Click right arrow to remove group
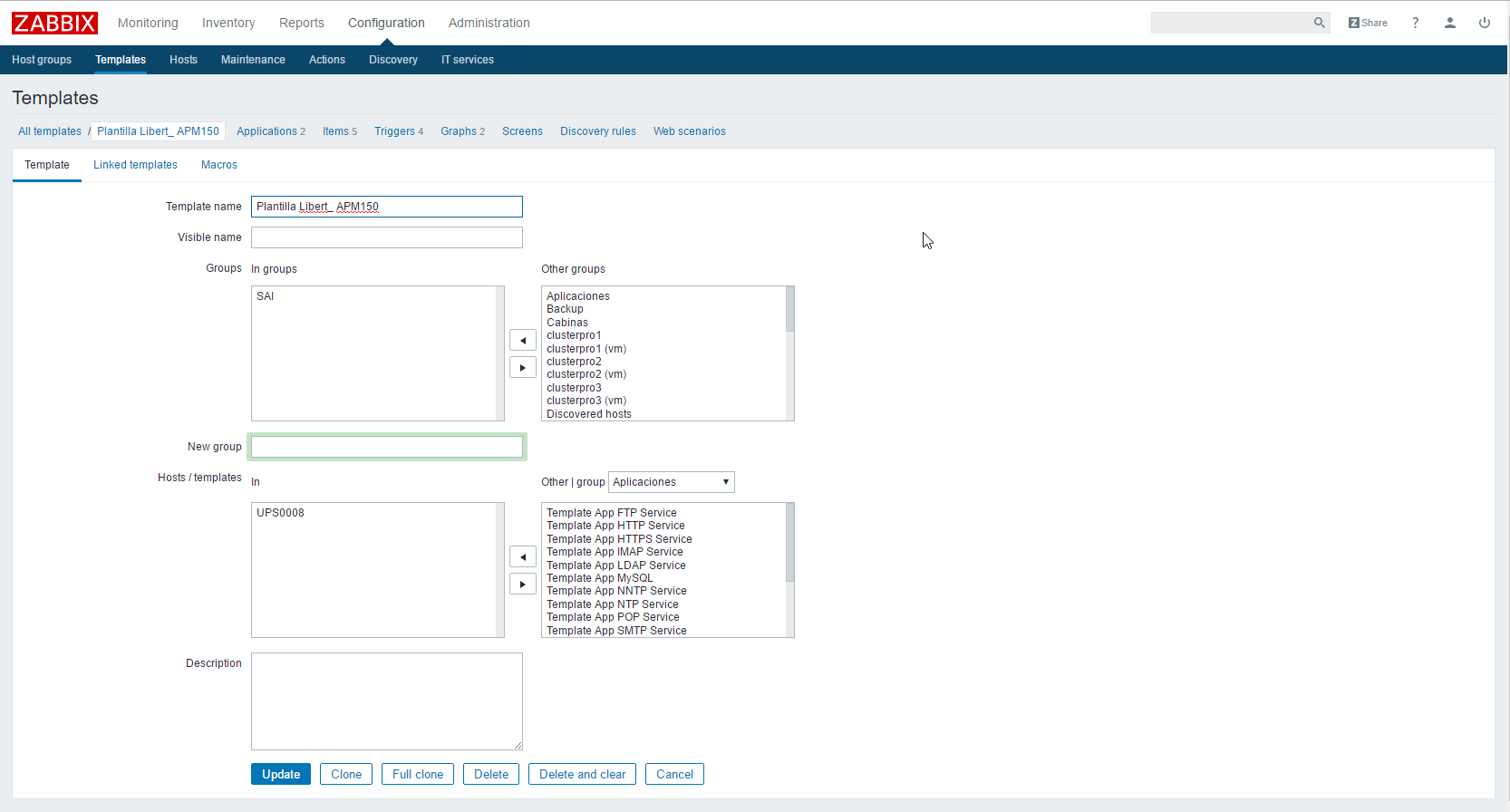The height and width of the screenshot is (812, 1510). click(x=522, y=368)
